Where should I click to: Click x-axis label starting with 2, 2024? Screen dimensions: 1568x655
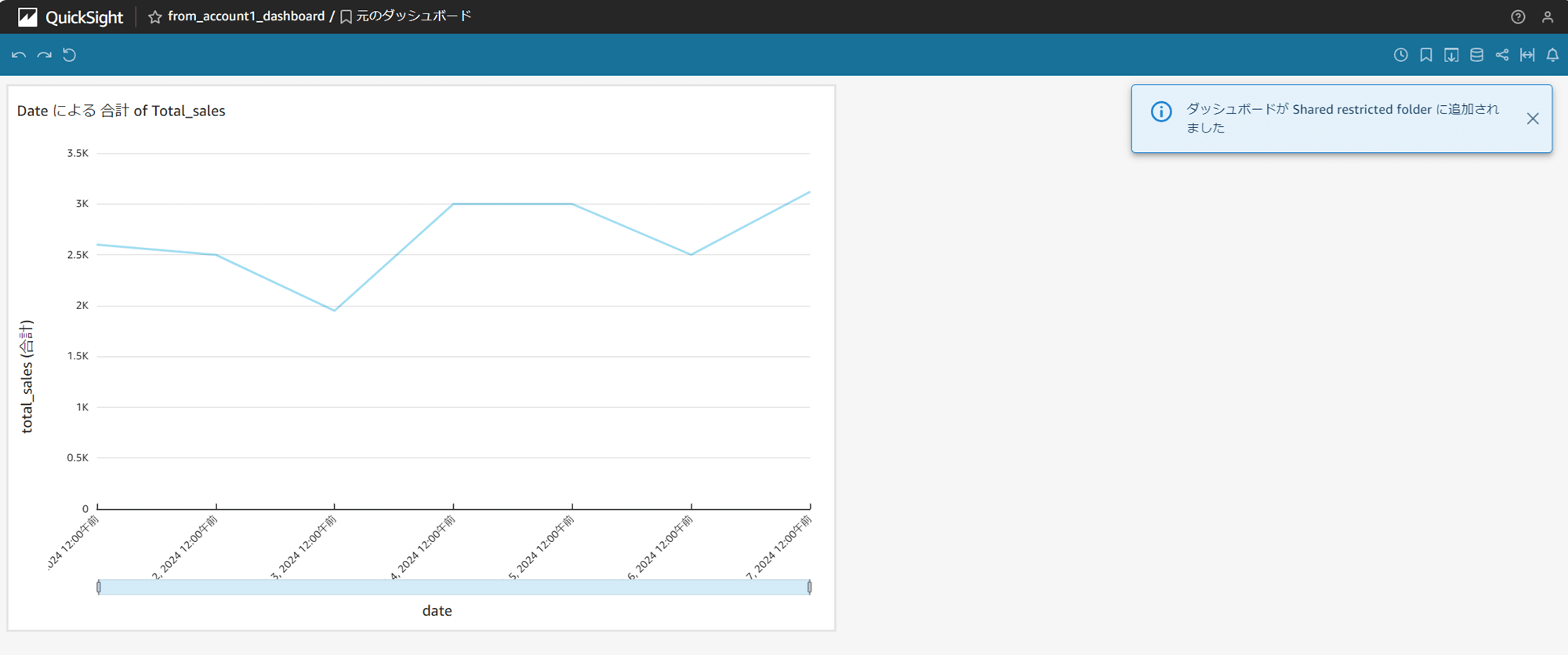click(184, 548)
